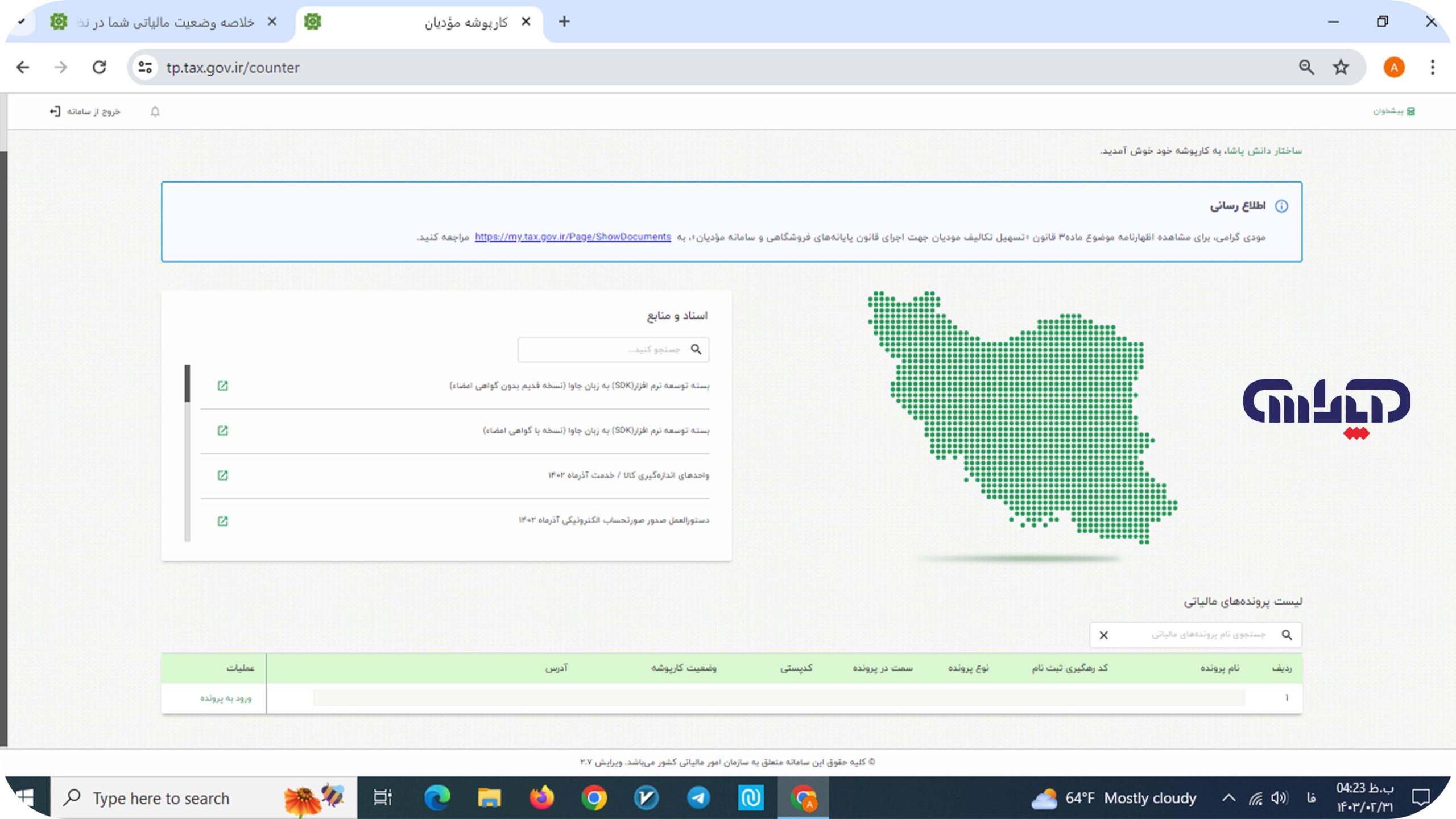
Task: Click the user profile icon top right
Action: click(x=1394, y=67)
